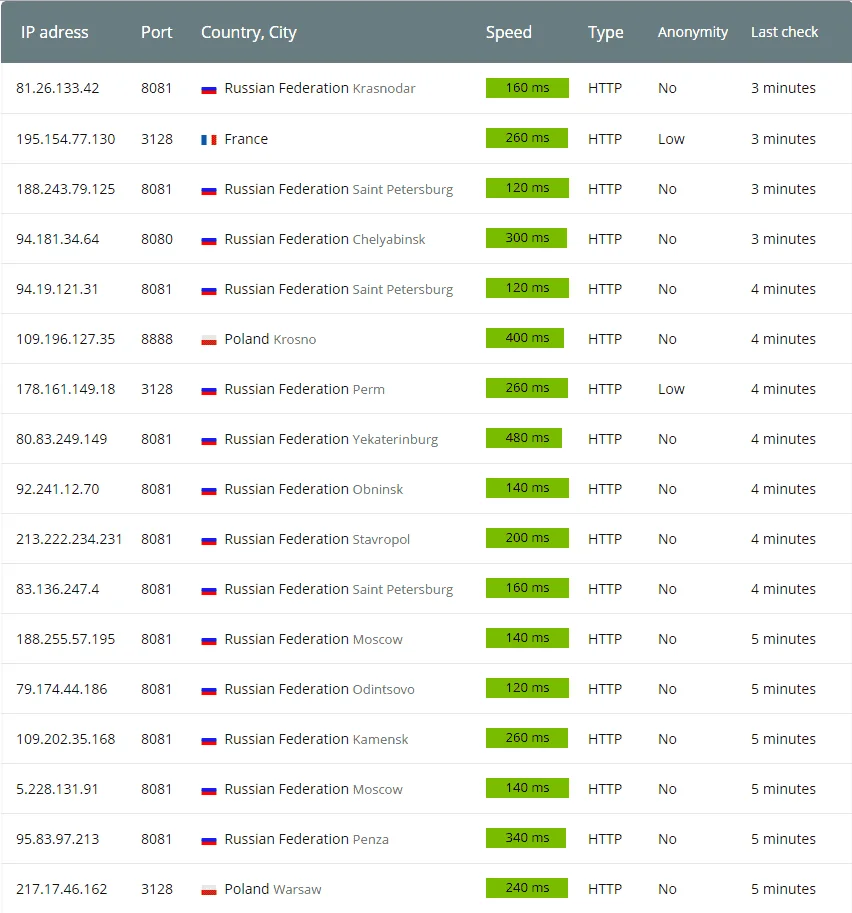Click the Poland flag beside Warsaw
852x913 pixels.
(208, 890)
